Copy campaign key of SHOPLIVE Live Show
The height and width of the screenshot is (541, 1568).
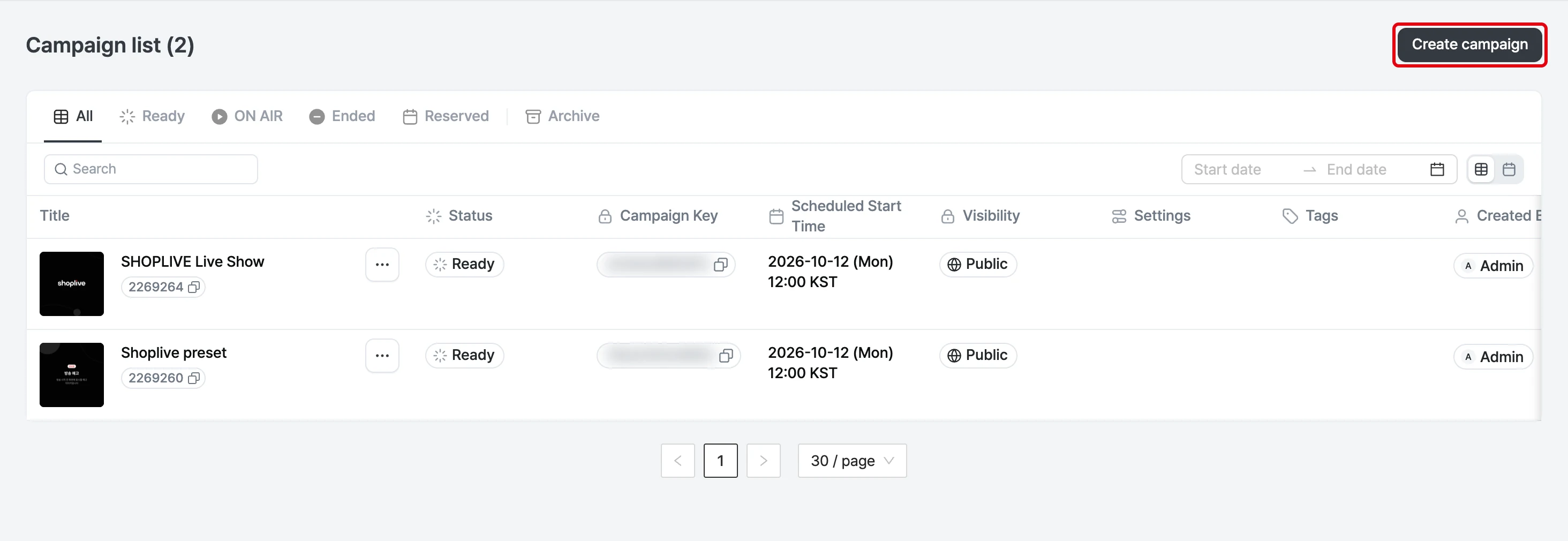pos(721,265)
